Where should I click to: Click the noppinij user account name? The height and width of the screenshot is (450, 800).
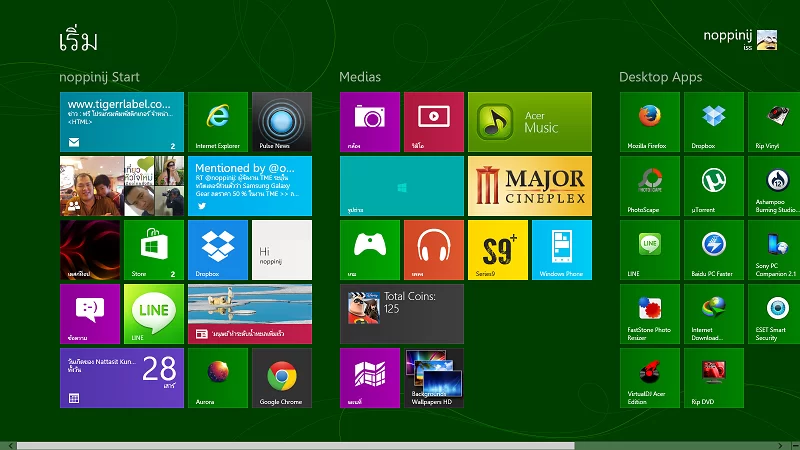click(x=728, y=36)
